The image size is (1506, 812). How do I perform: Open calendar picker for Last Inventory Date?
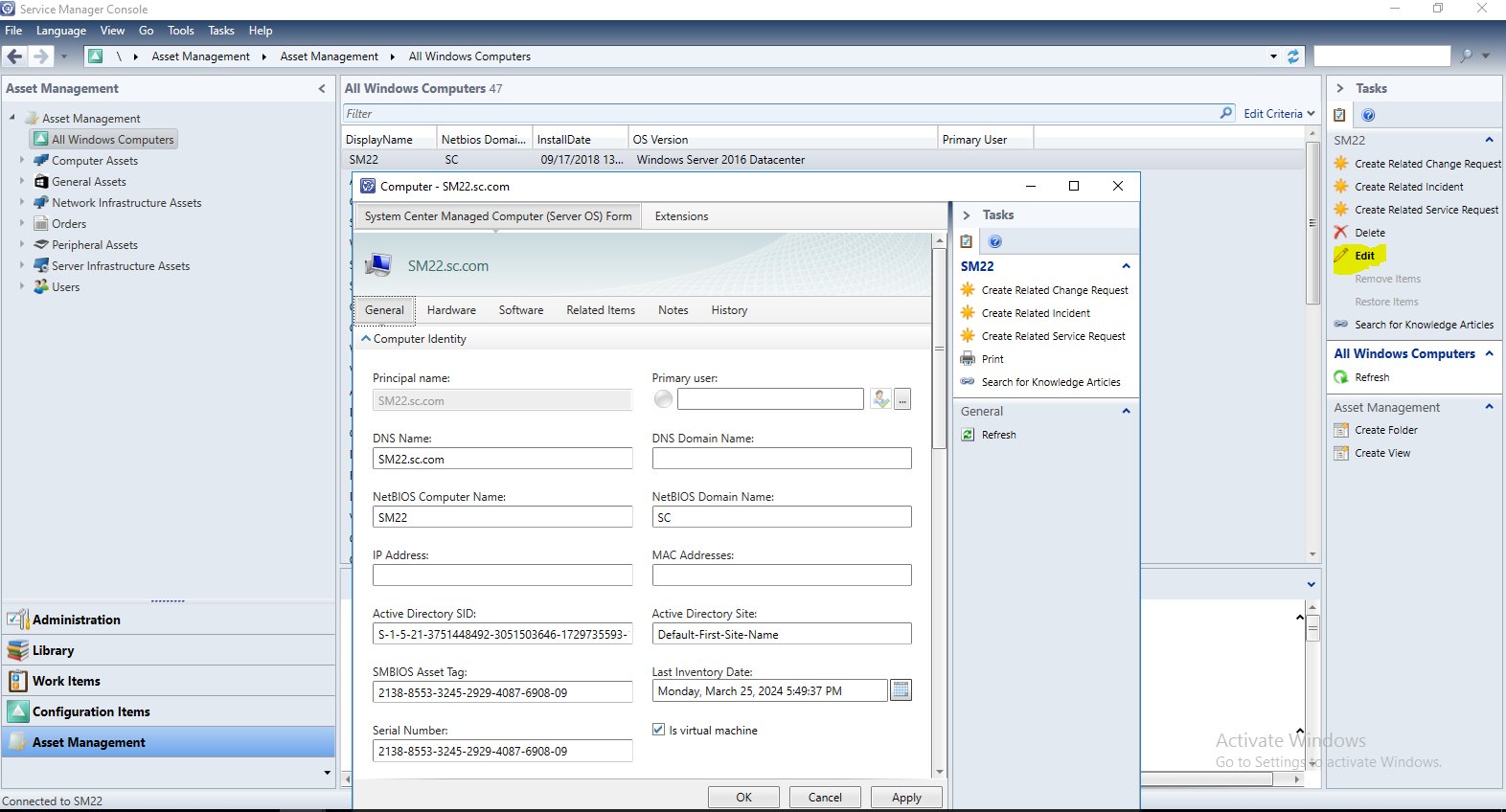click(901, 690)
